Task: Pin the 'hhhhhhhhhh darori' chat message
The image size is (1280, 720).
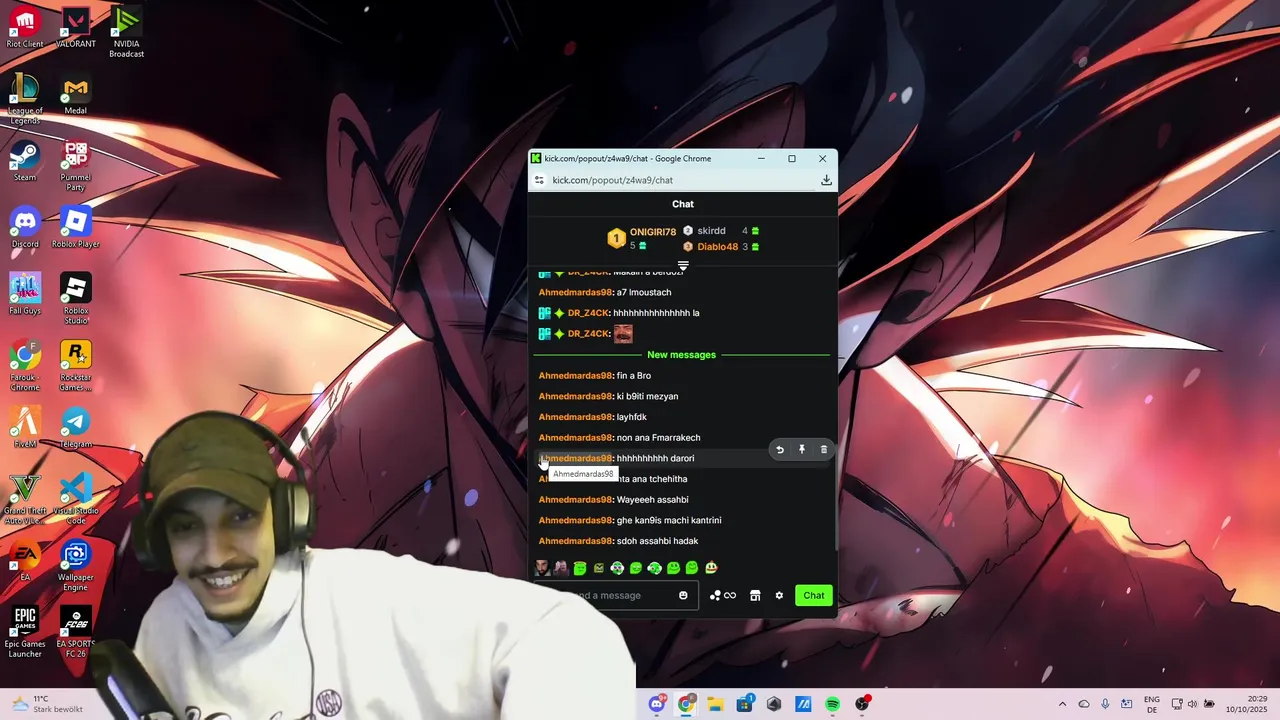Action: [x=802, y=450]
